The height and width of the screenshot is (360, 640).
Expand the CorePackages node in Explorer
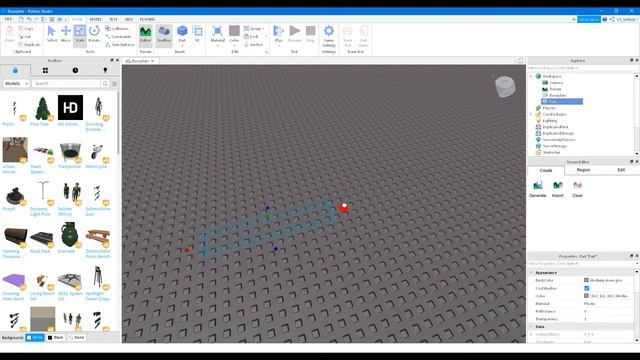531,114
